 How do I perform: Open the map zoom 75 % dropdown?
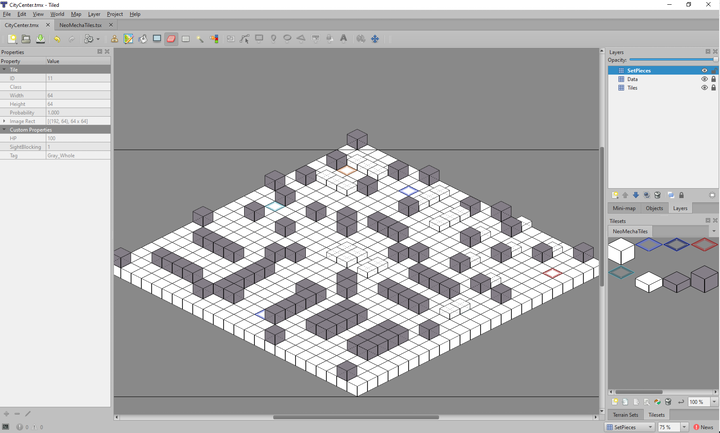click(684, 427)
